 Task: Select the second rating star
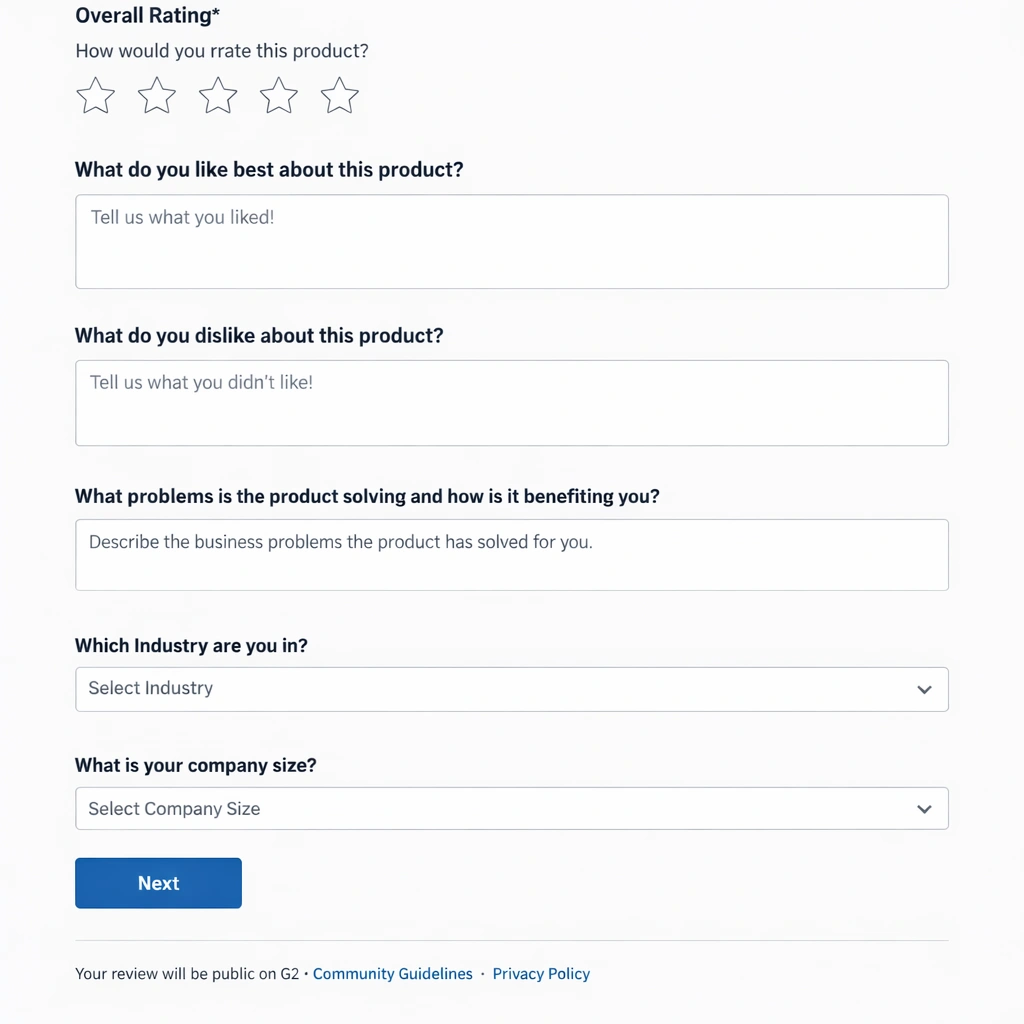tap(157, 97)
